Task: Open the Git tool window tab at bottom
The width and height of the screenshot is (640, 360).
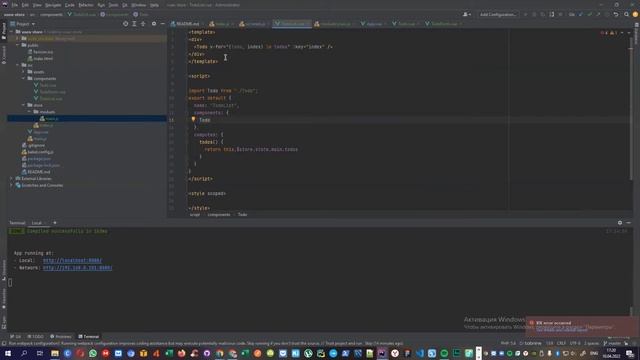Action: tap(16, 337)
